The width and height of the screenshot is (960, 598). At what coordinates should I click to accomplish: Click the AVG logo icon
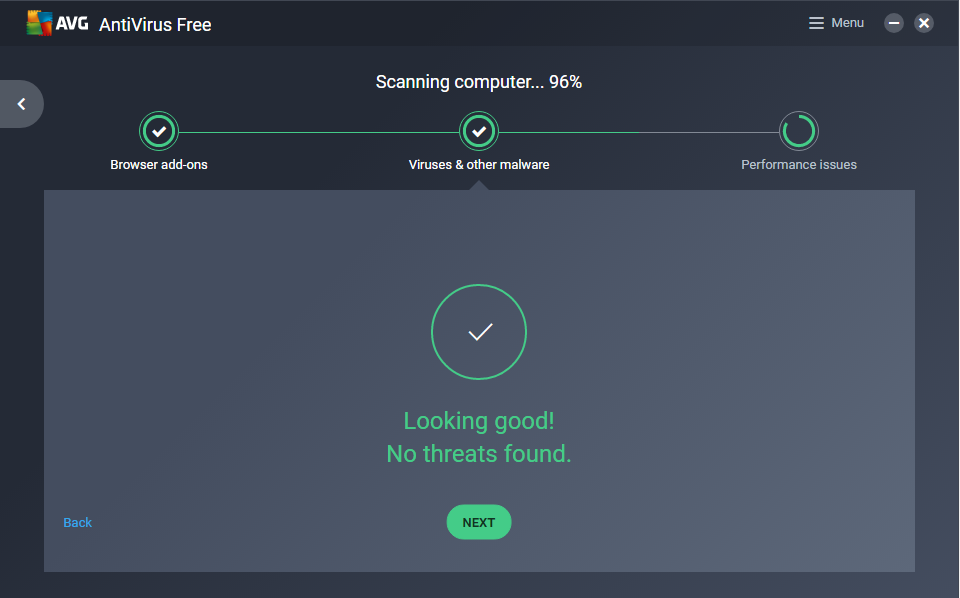coord(40,23)
